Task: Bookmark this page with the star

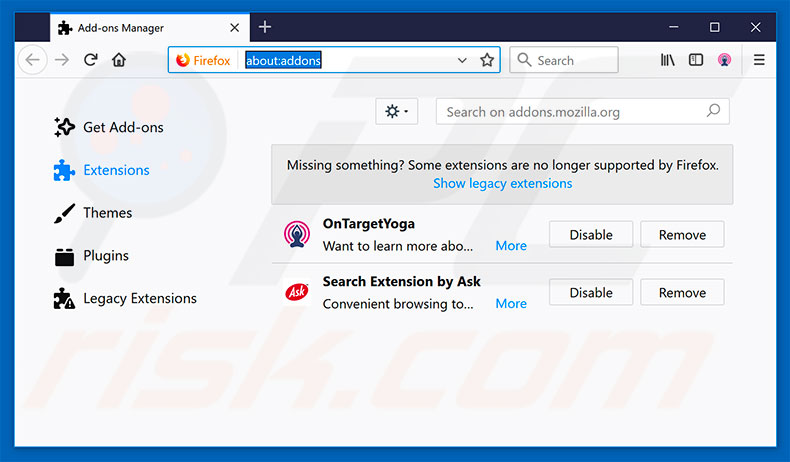Action: pyautogui.click(x=487, y=60)
